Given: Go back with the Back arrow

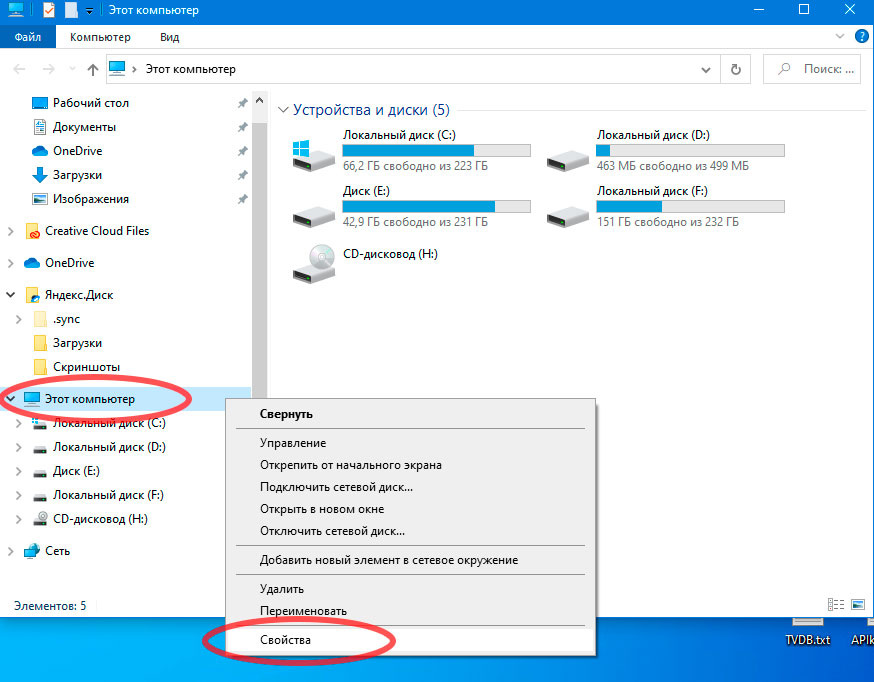Looking at the screenshot, I should pos(20,69).
